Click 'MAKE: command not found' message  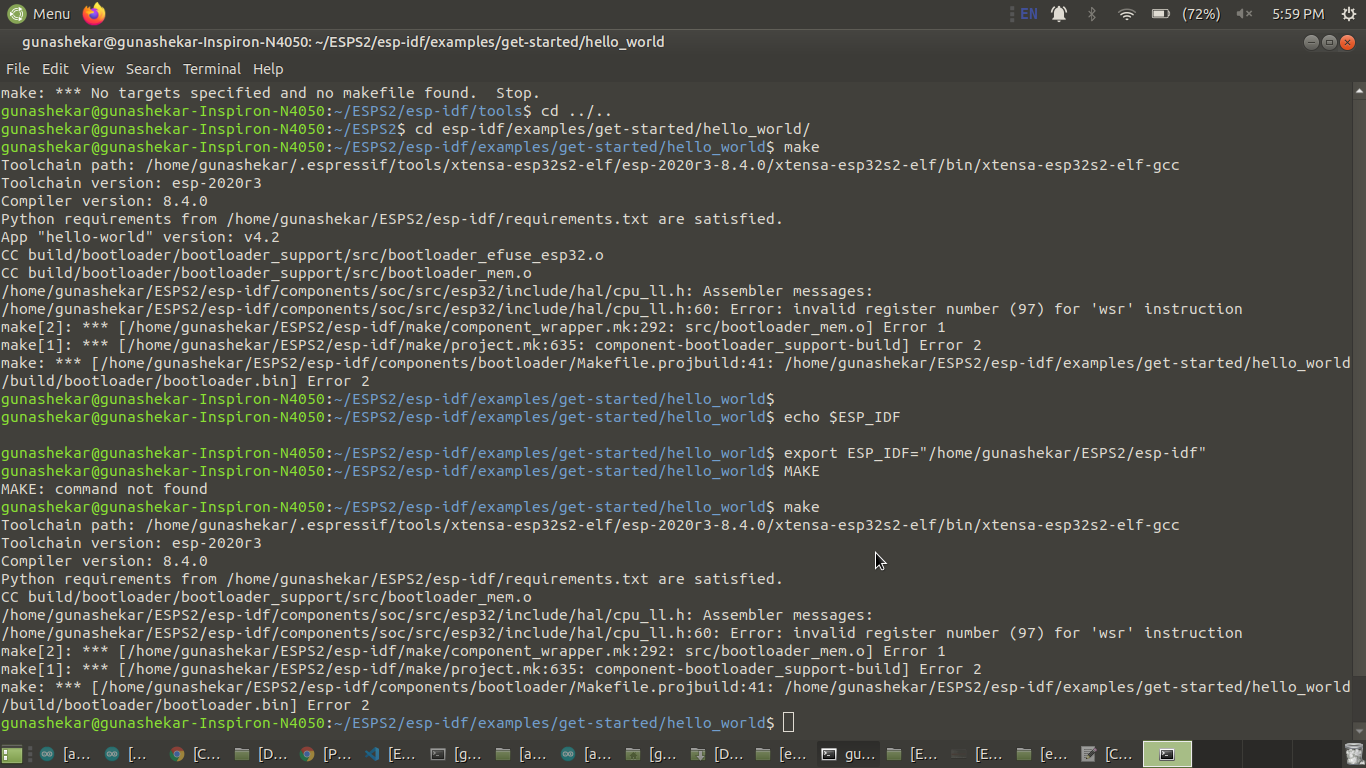coord(104,489)
